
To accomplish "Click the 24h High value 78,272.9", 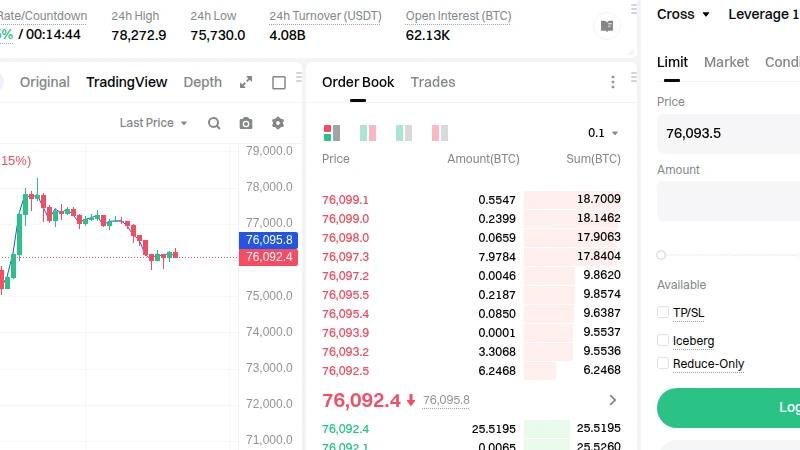I will [139, 35].
